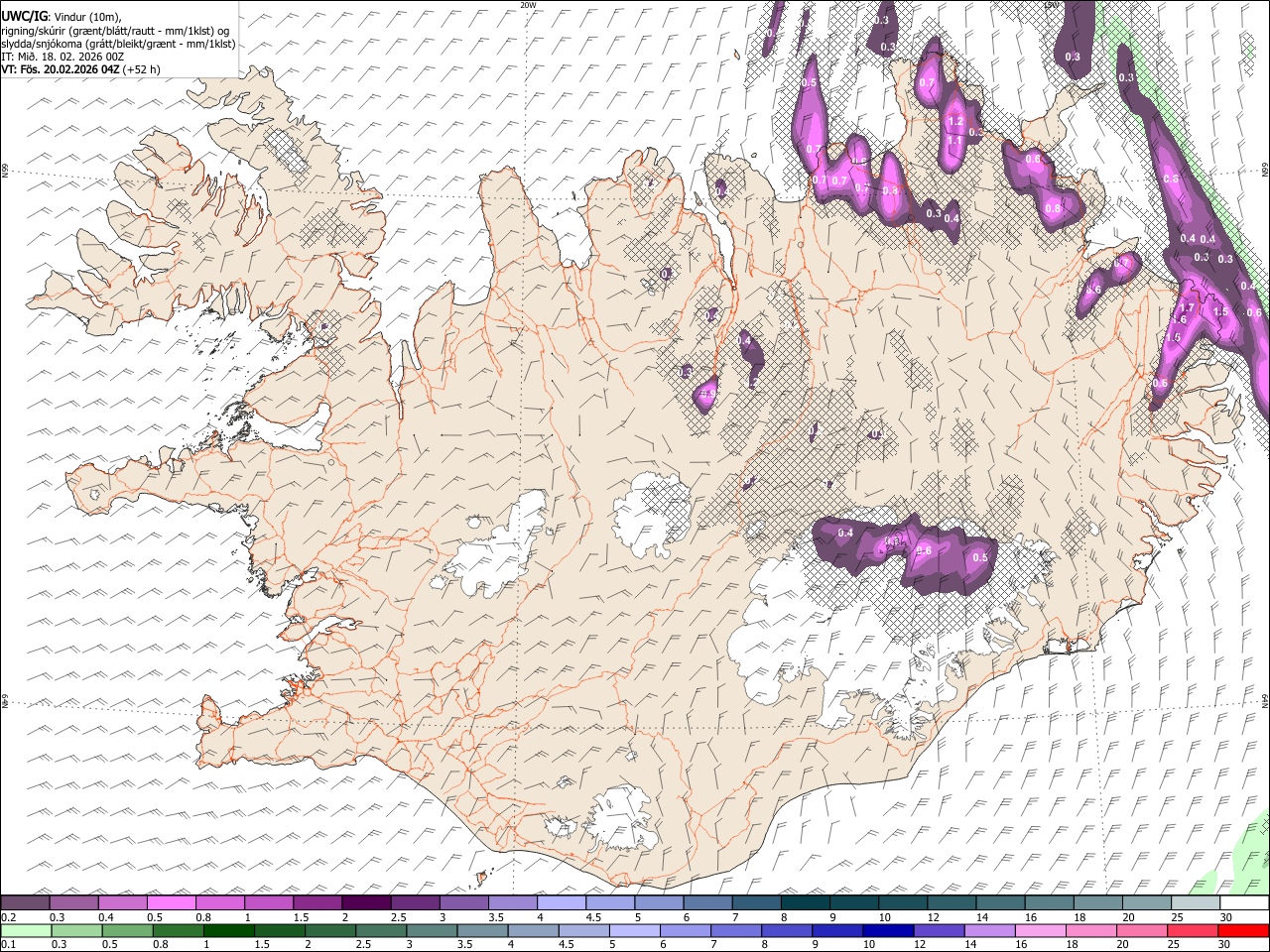Click the 'UWC/IG' title text
This screenshot has width=1270, height=952.
[x=24, y=16]
